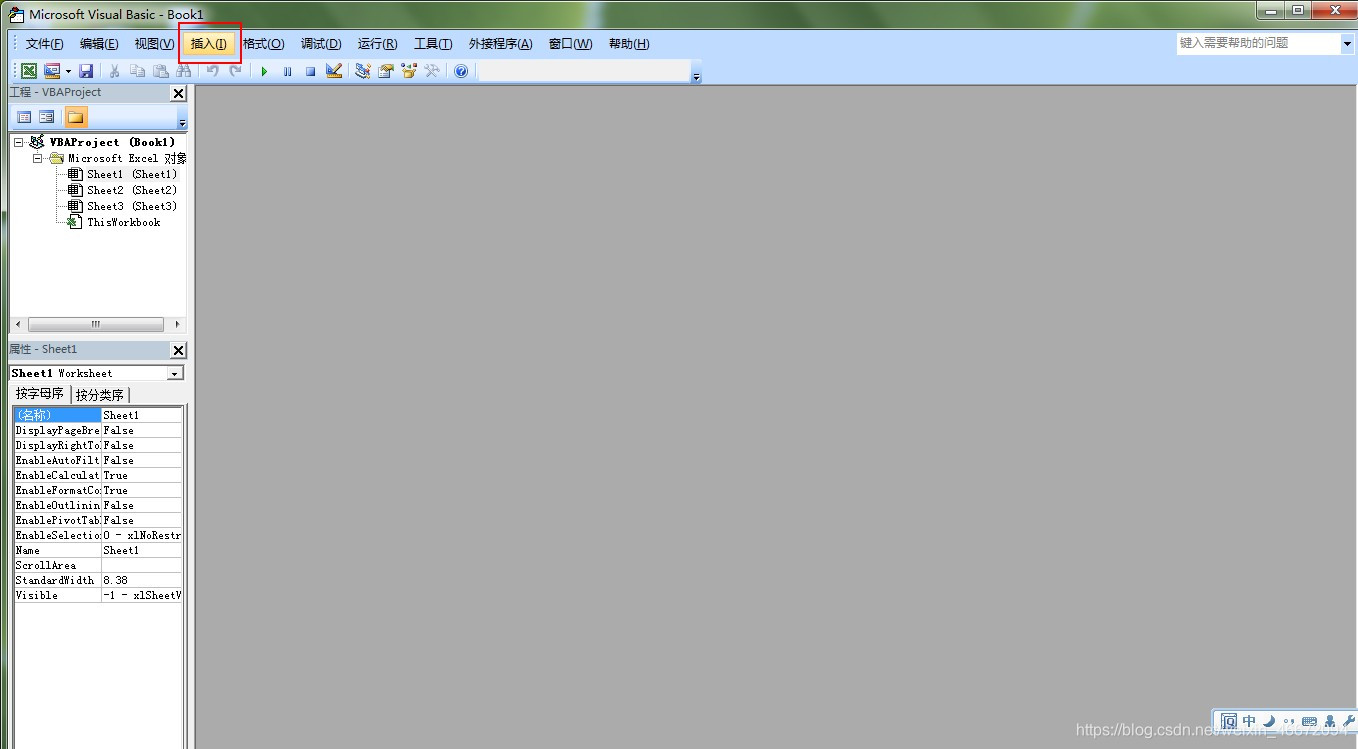The height and width of the screenshot is (749, 1358).
Task: Open the 插入(I) menu
Action: [209, 44]
